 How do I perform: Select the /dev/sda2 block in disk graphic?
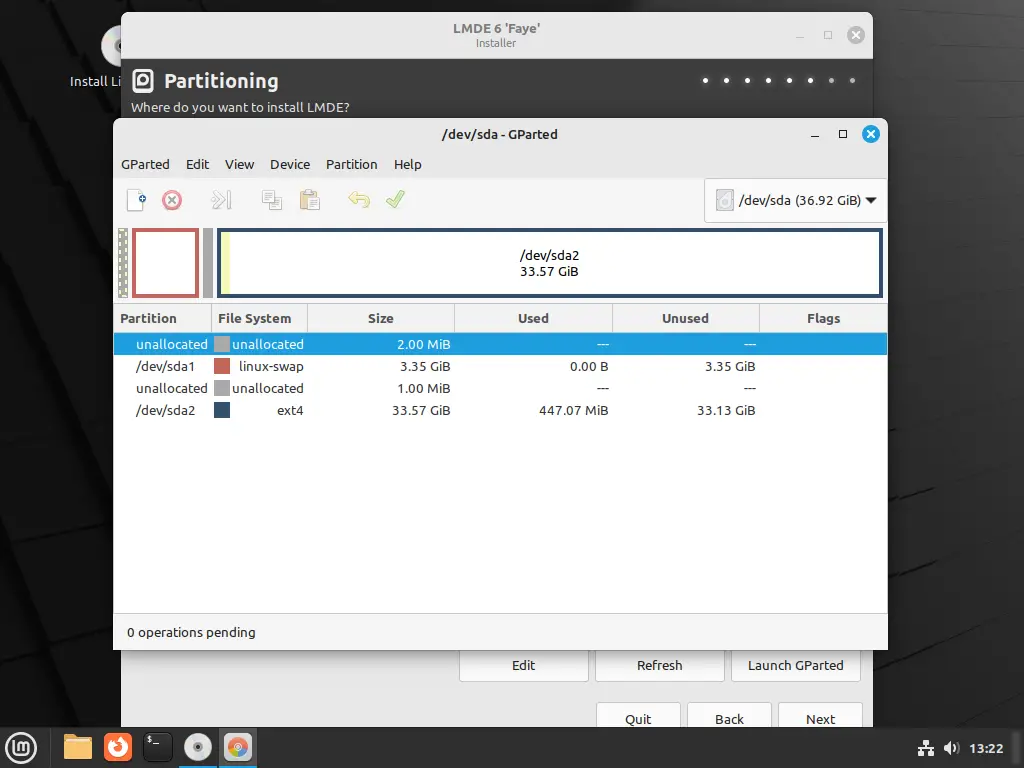(x=549, y=263)
